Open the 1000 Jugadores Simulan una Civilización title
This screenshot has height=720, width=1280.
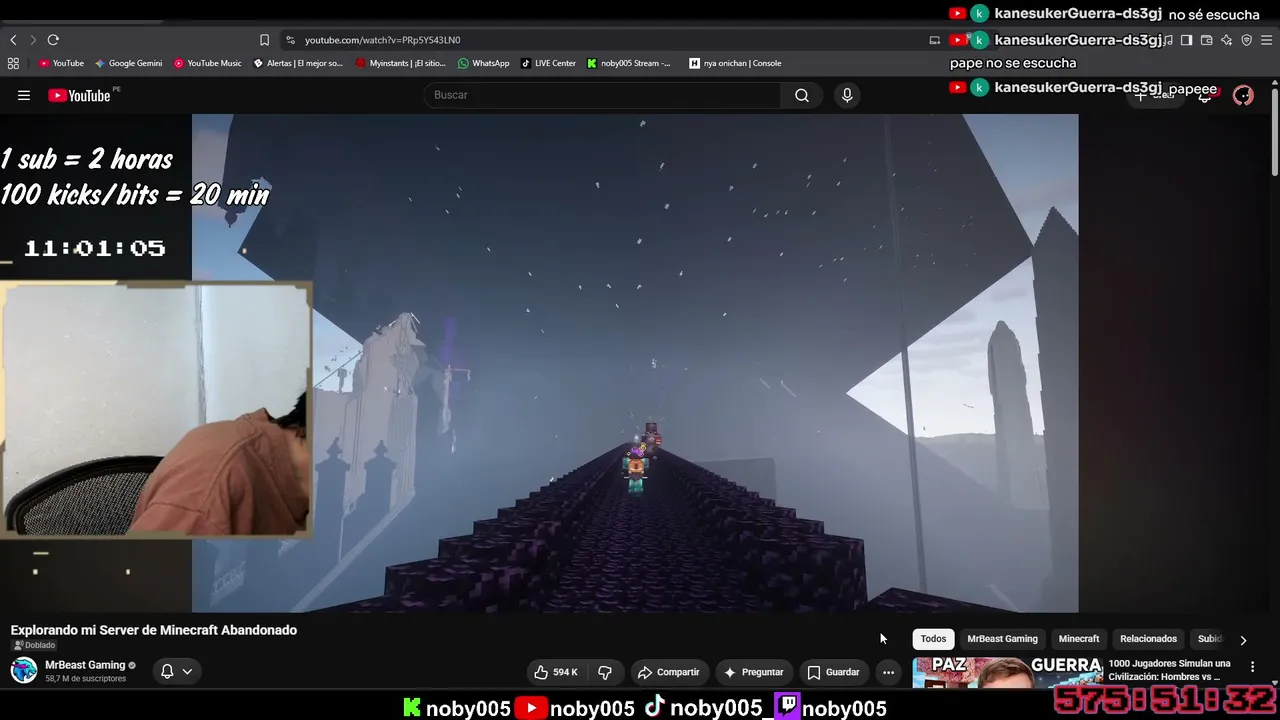(1170, 670)
